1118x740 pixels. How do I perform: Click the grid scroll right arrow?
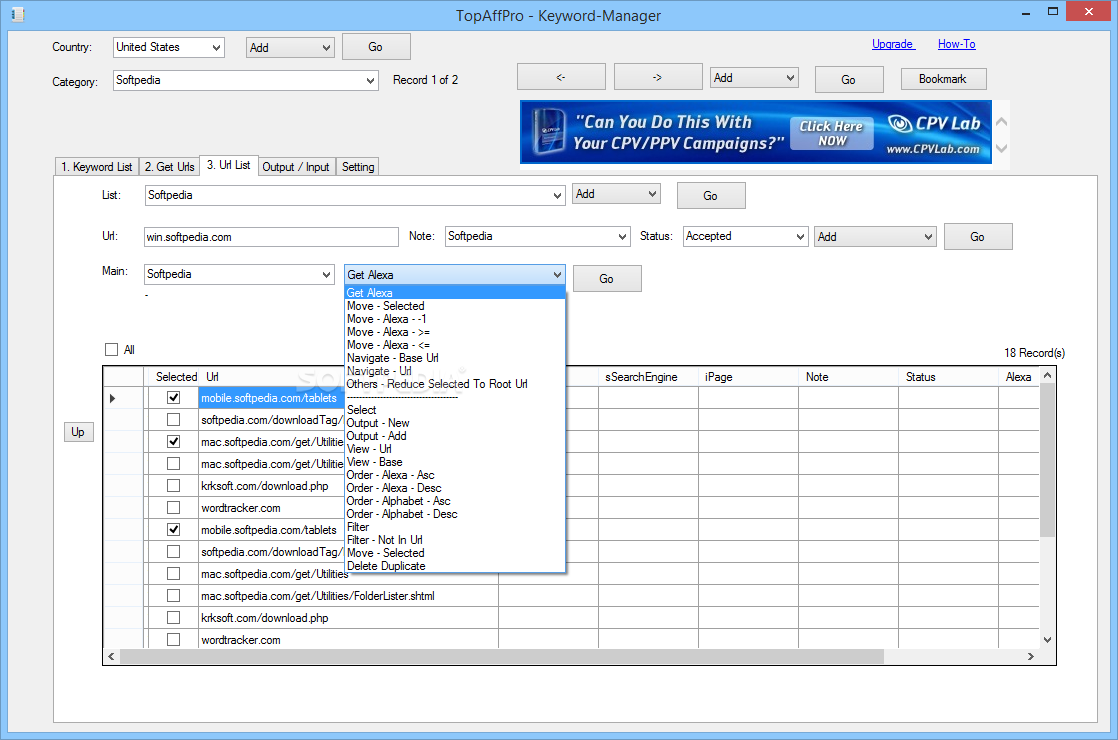(x=1030, y=656)
